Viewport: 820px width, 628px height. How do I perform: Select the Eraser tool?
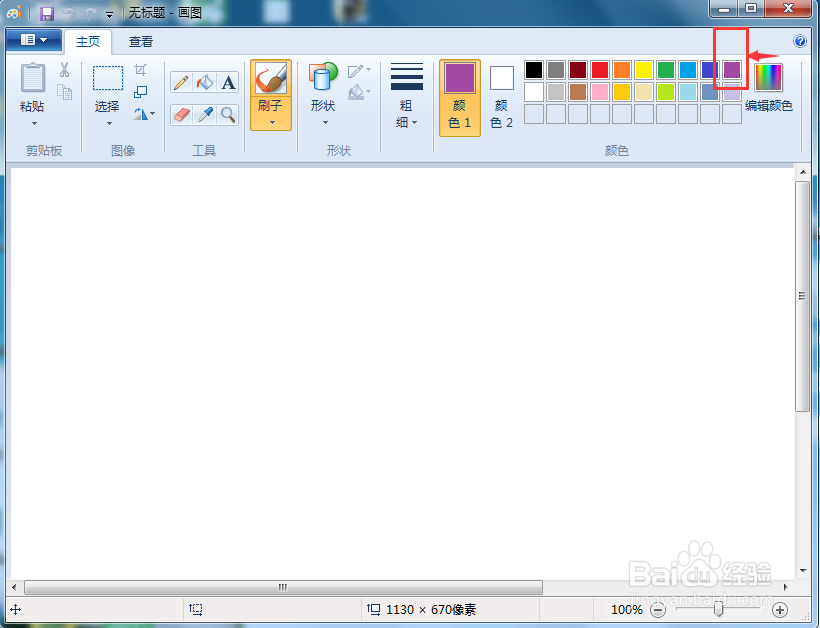click(181, 115)
